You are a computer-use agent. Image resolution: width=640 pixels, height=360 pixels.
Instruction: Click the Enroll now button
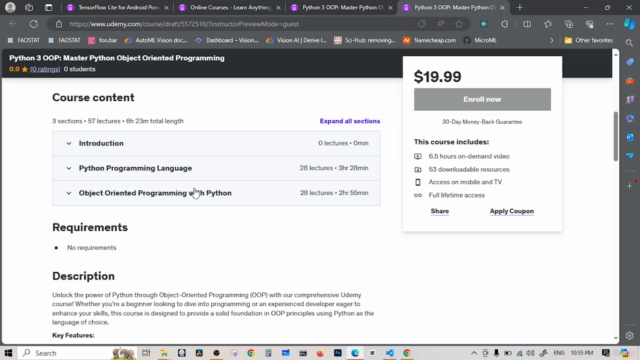482,99
